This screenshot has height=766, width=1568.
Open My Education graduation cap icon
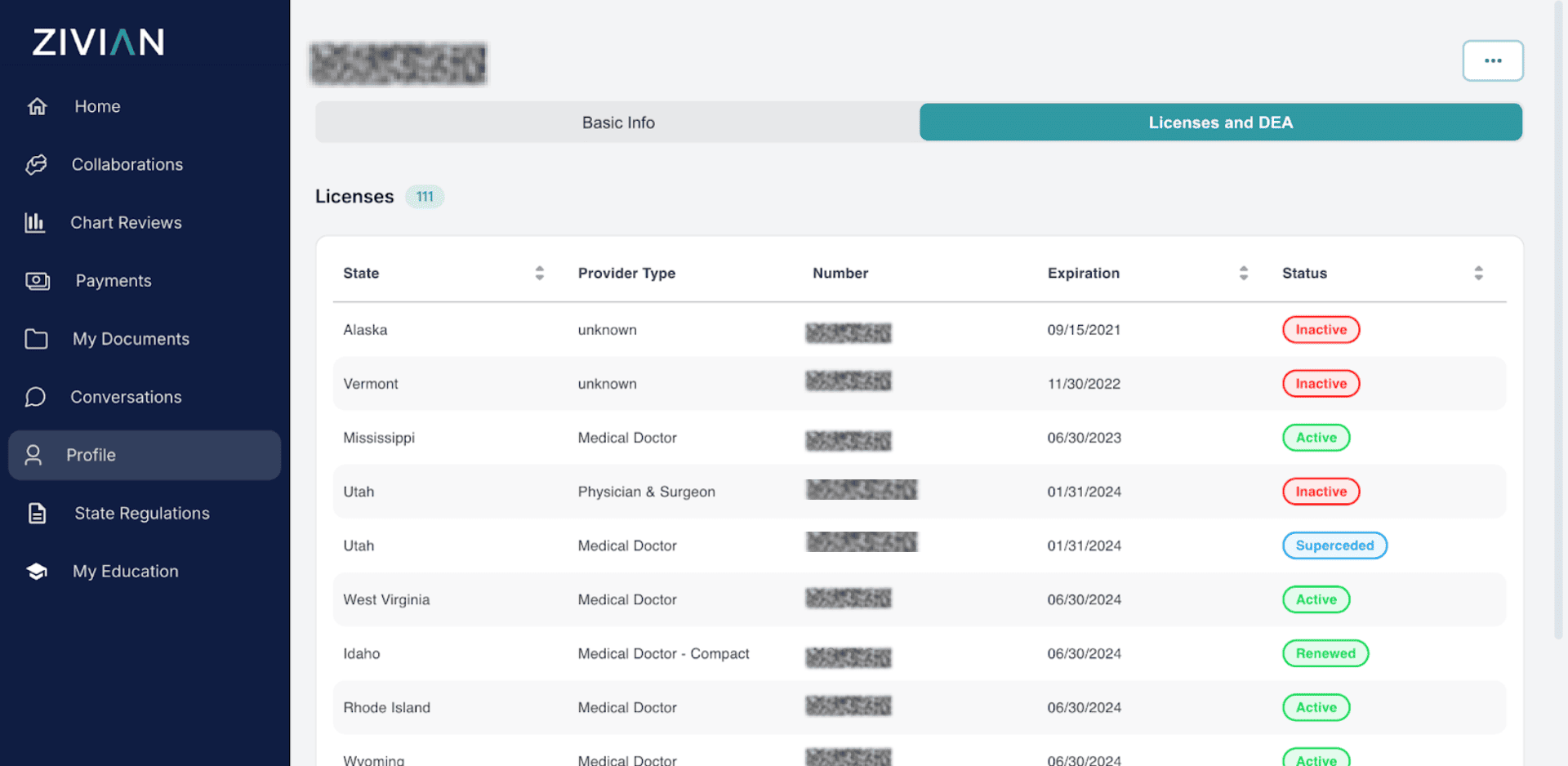pyautogui.click(x=37, y=572)
